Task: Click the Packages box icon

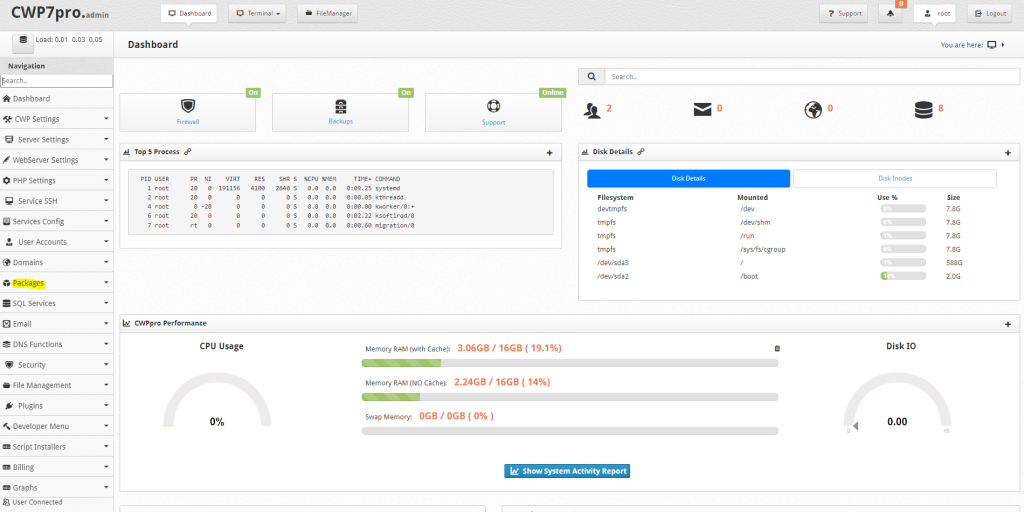Action: [7, 283]
